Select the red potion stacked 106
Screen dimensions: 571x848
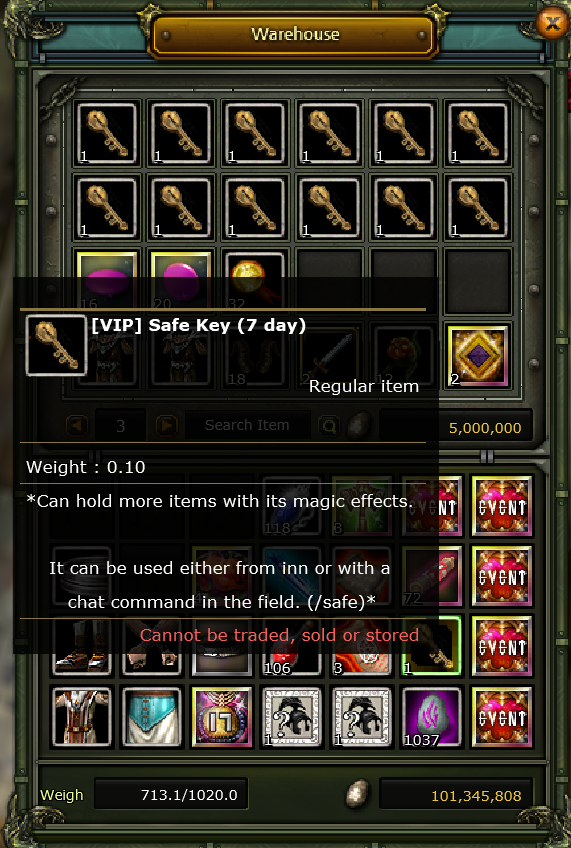click(292, 646)
